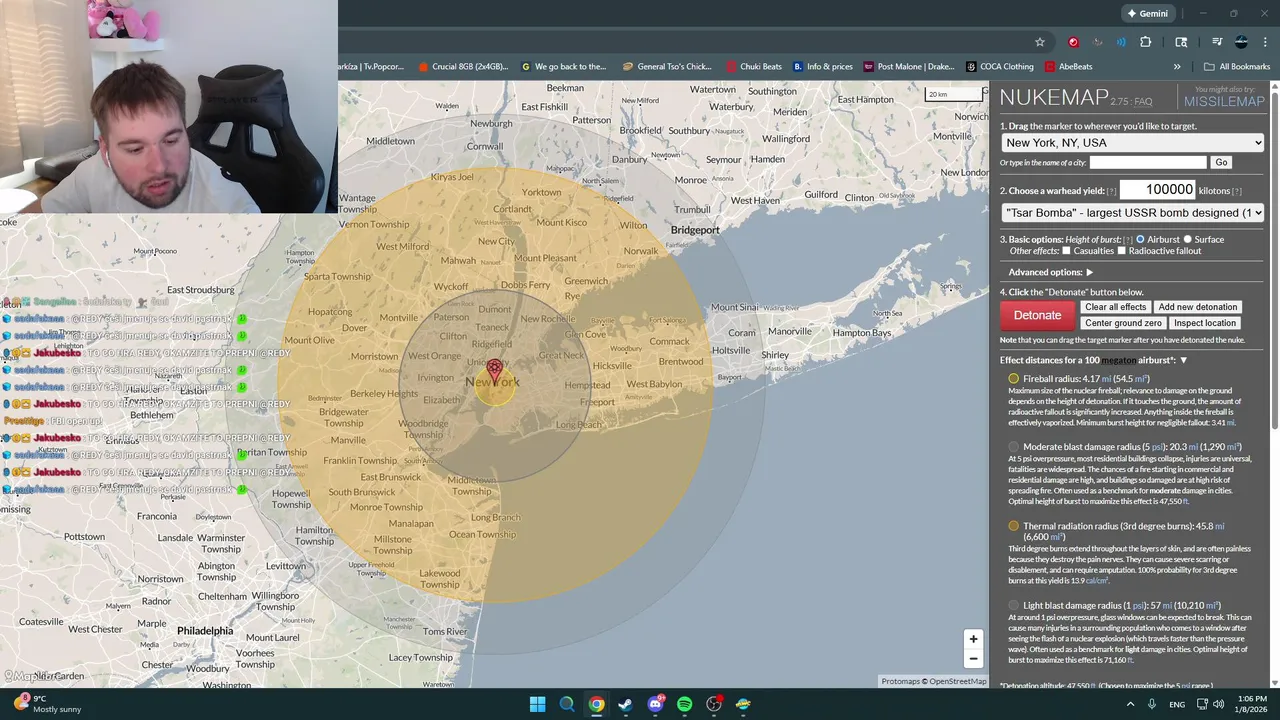This screenshot has height=720, width=1280.
Task: Click the kilotons help [?] link
Action: point(1237,192)
